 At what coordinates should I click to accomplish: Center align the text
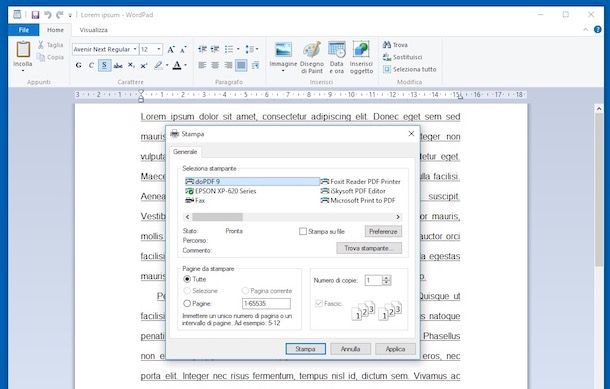(215, 65)
